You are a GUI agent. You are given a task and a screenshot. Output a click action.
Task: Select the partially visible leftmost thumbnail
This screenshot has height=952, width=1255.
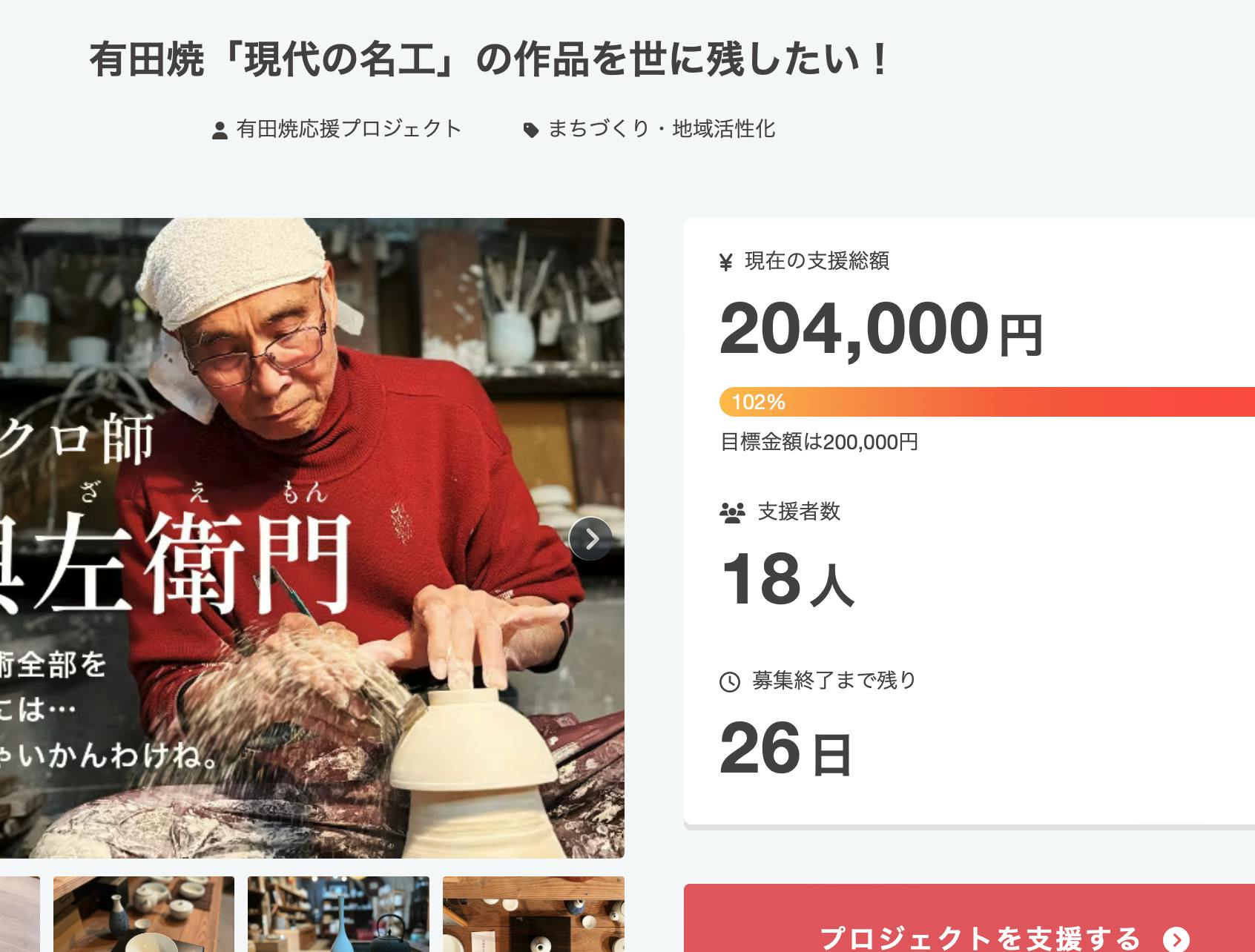pos(20,914)
